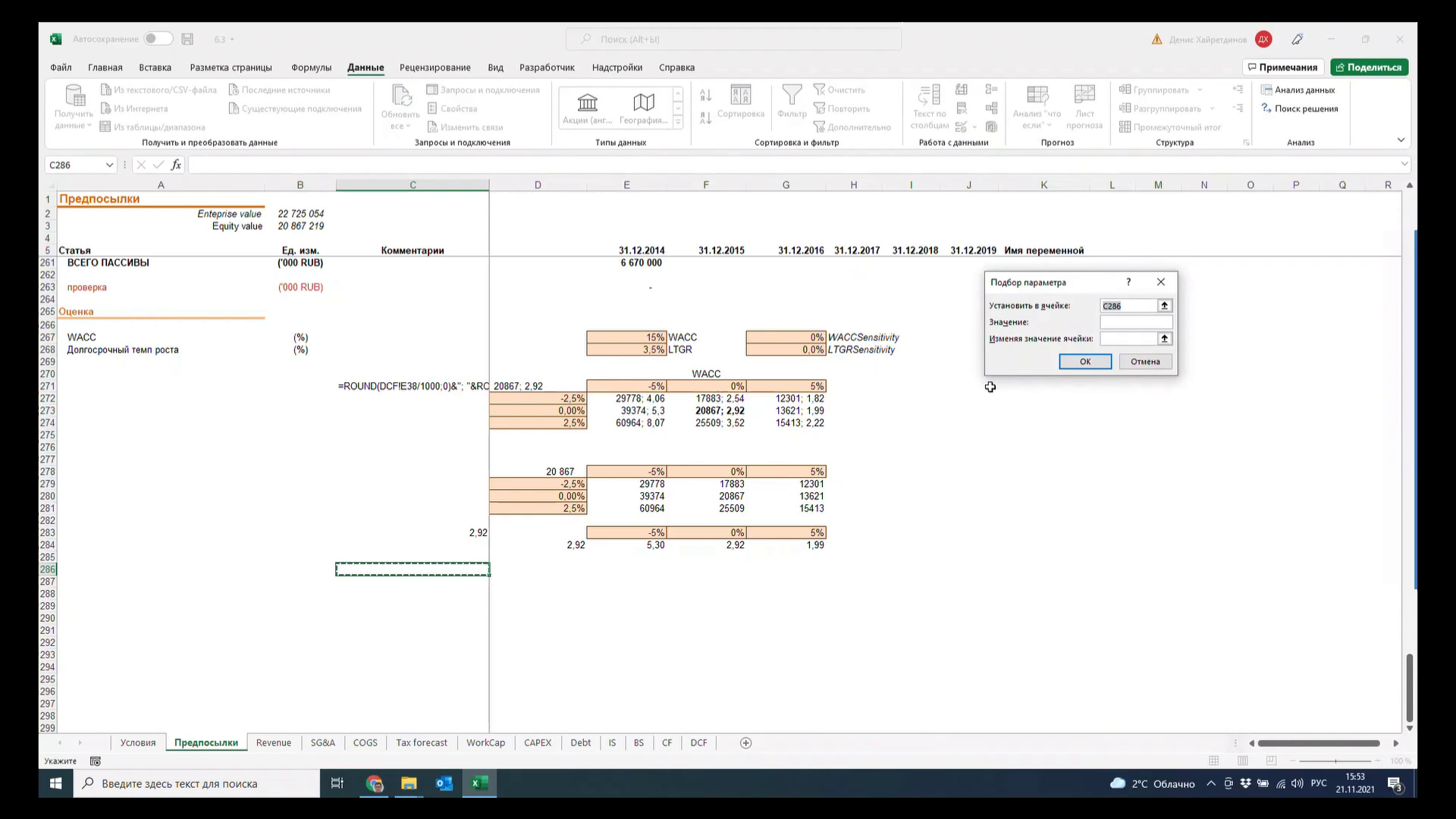Click the horizontal scrollbar thumb
Viewport: 1456px width, 819px height.
click(x=1319, y=743)
